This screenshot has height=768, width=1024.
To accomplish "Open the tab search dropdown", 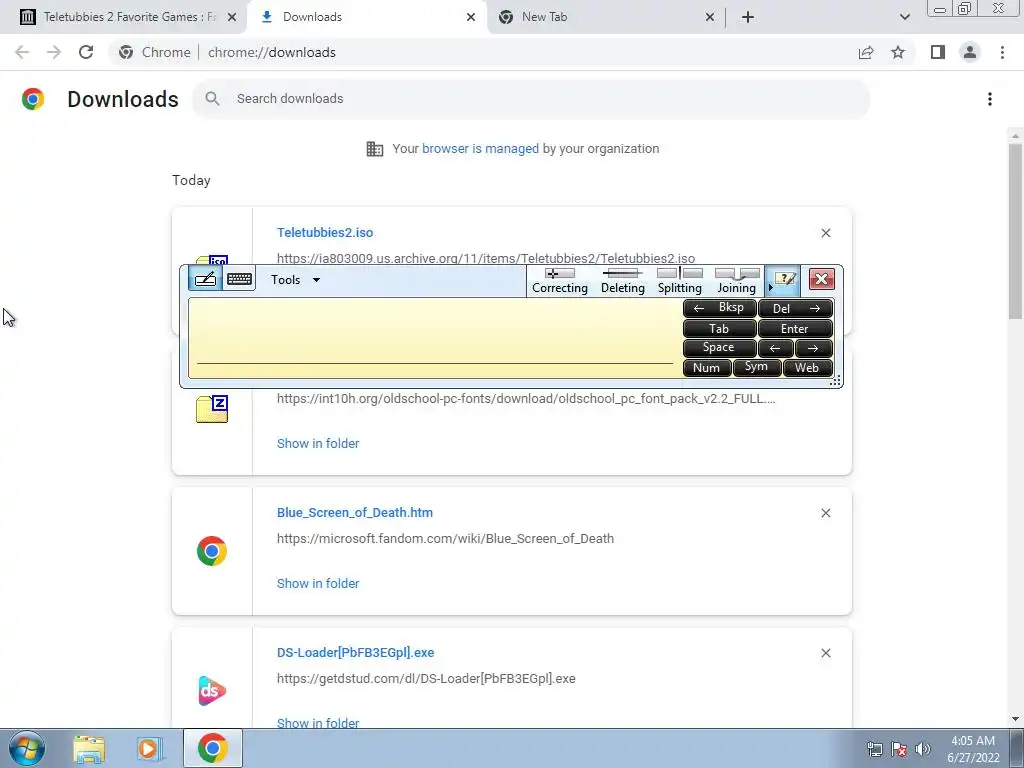I will click(x=904, y=18).
